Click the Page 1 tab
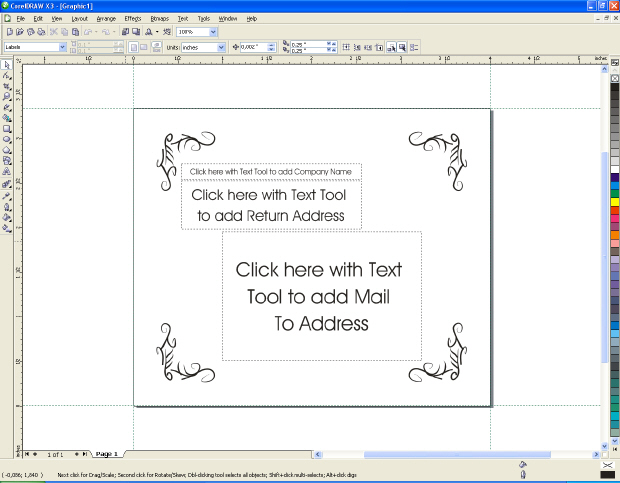This screenshot has height=483, width=620. (x=107, y=453)
